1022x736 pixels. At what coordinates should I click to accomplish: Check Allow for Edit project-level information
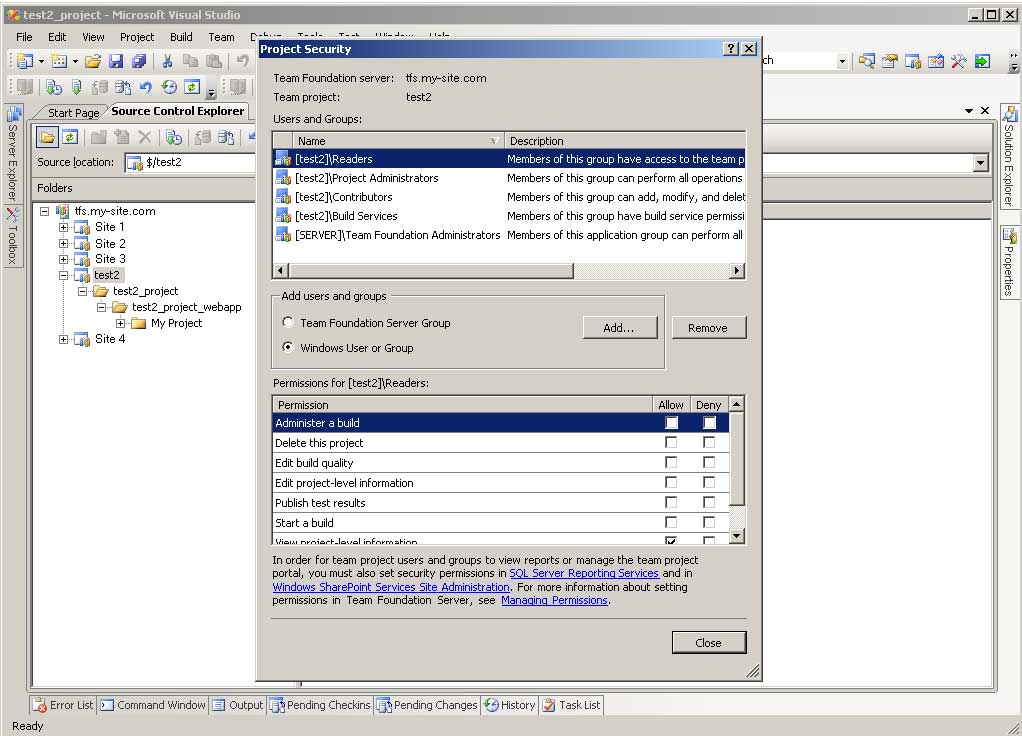click(671, 482)
